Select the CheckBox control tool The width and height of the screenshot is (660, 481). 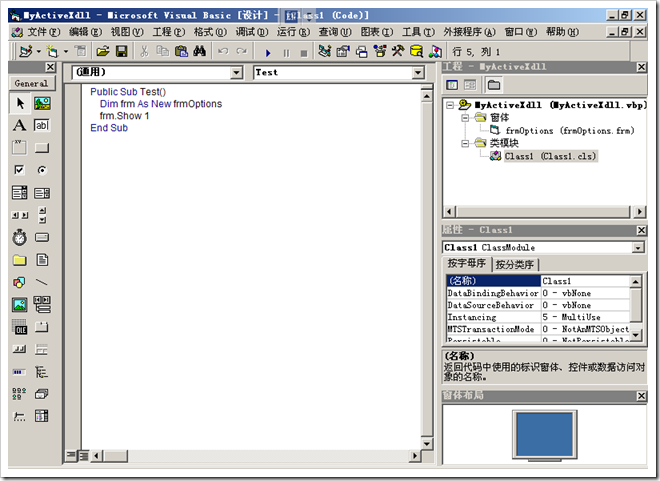19,170
